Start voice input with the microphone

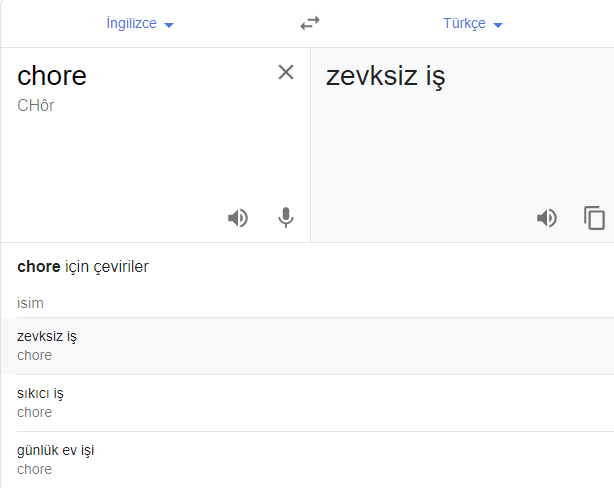pos(286,218)
